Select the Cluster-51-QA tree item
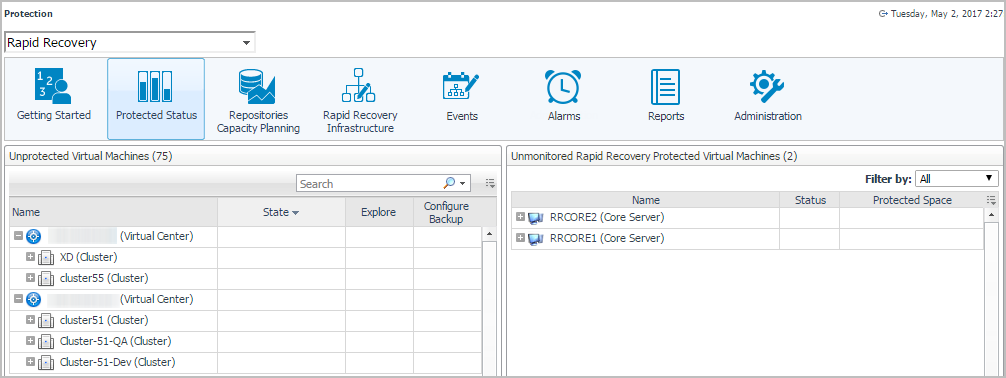Viewport: 1006px width, 378px height. [115, 341]
